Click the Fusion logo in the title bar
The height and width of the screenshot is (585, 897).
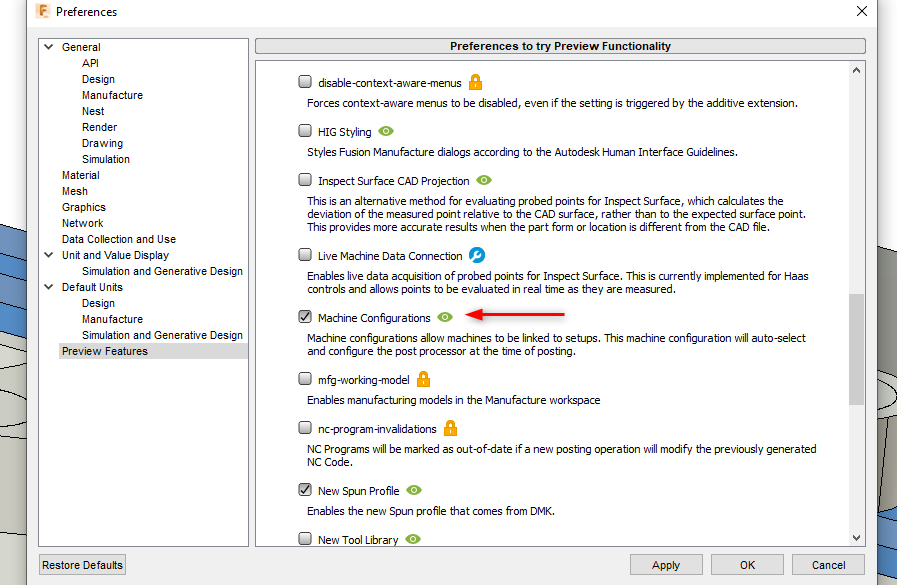pyautogui.click(x=40, y=11)
